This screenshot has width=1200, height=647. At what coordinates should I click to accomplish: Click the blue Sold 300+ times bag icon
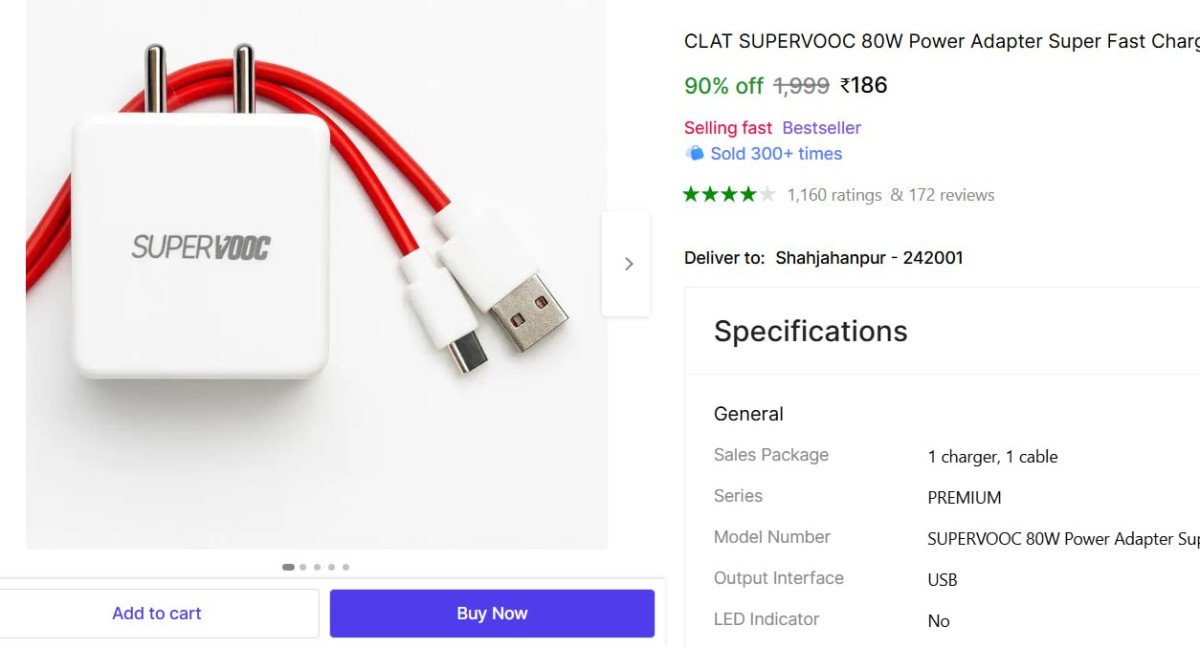(694, 153)
